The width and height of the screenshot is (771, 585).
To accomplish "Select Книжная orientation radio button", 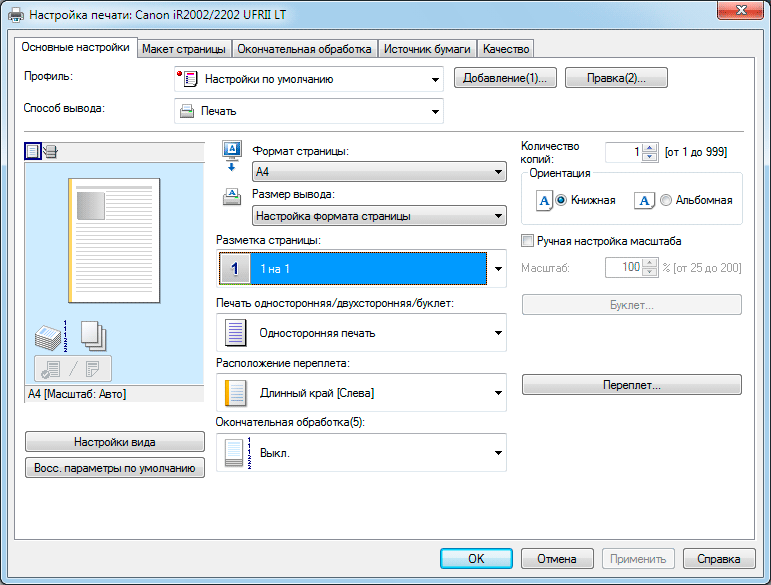I will coord(561,200).
